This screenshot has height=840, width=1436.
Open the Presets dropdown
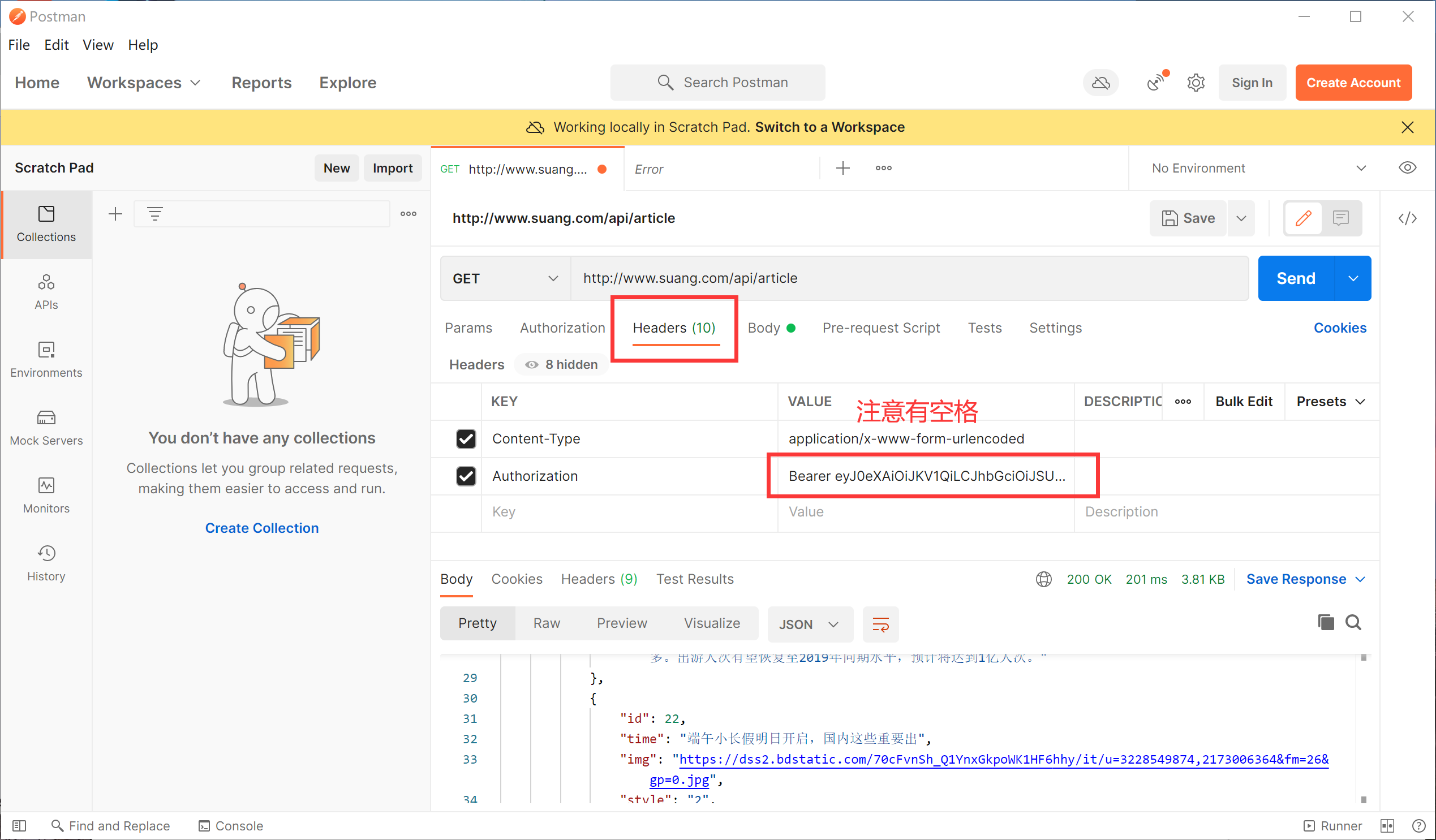coord(1330,401)
